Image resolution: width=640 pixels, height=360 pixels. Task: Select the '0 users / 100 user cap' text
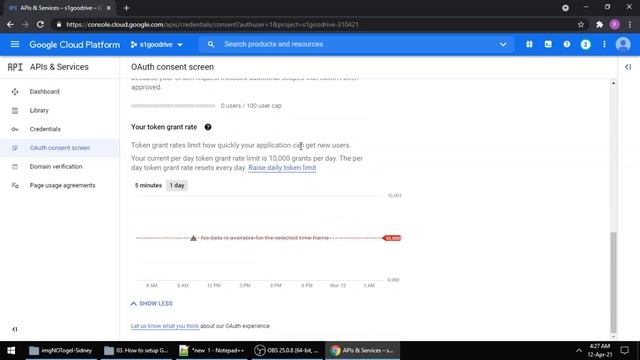pyautogui.click(x=251, y=106)
